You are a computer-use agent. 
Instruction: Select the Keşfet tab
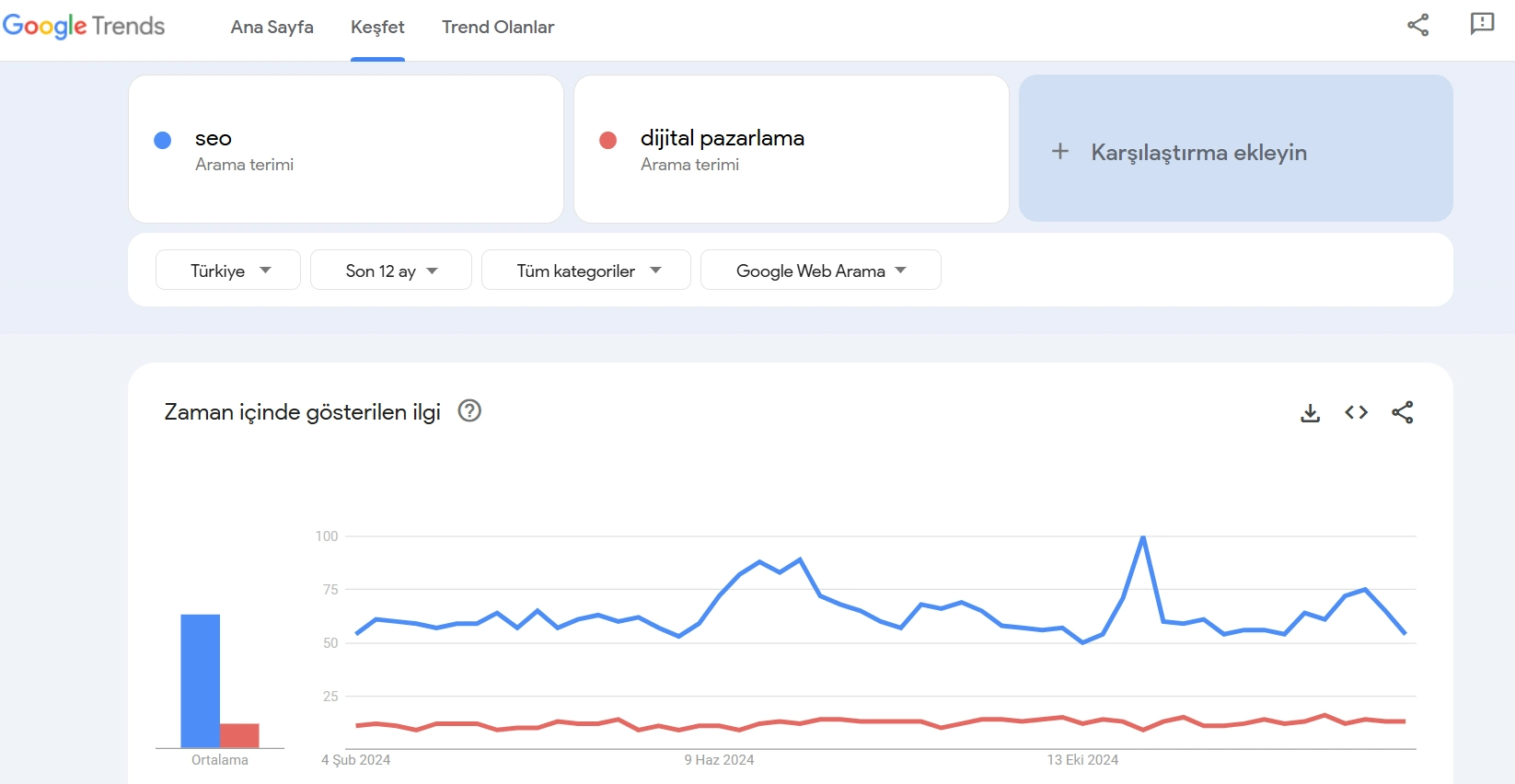click(x=377, y=27)
